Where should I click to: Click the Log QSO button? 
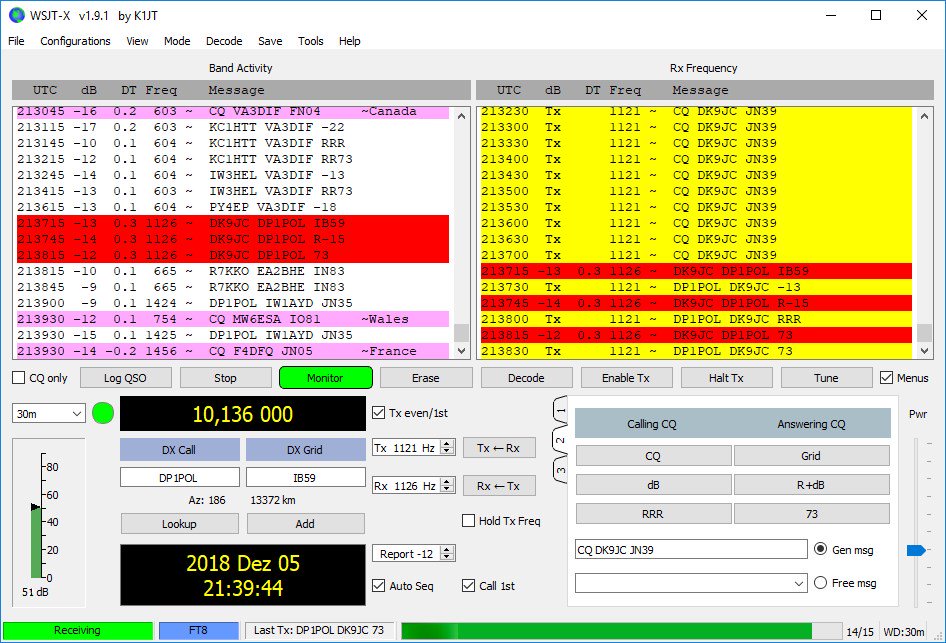point(125,378)
